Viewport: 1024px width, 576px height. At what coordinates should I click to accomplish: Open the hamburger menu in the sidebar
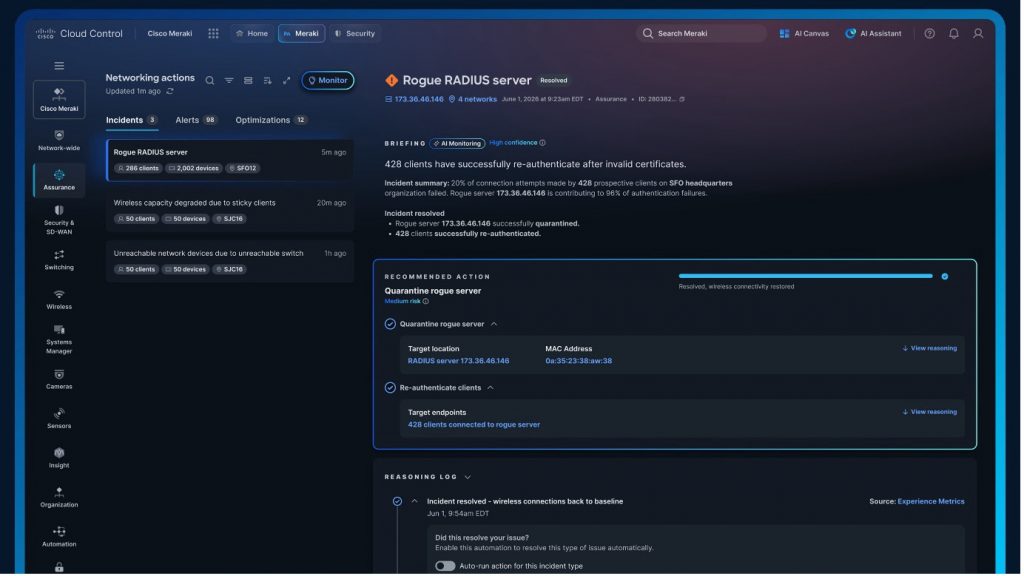pos(59,66)
